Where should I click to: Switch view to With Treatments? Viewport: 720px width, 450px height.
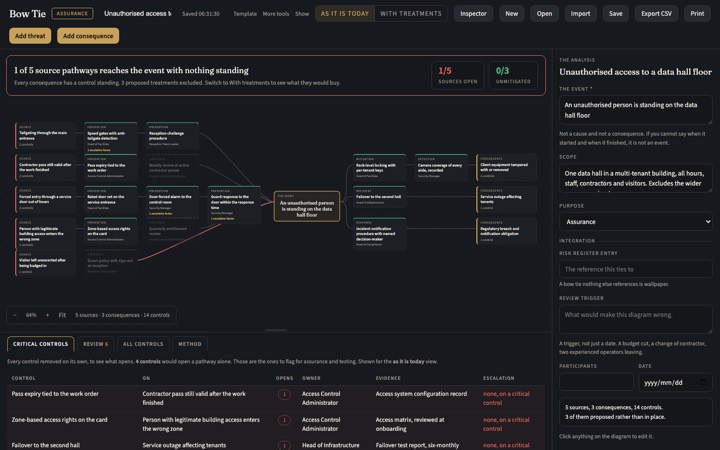point(411,14)
